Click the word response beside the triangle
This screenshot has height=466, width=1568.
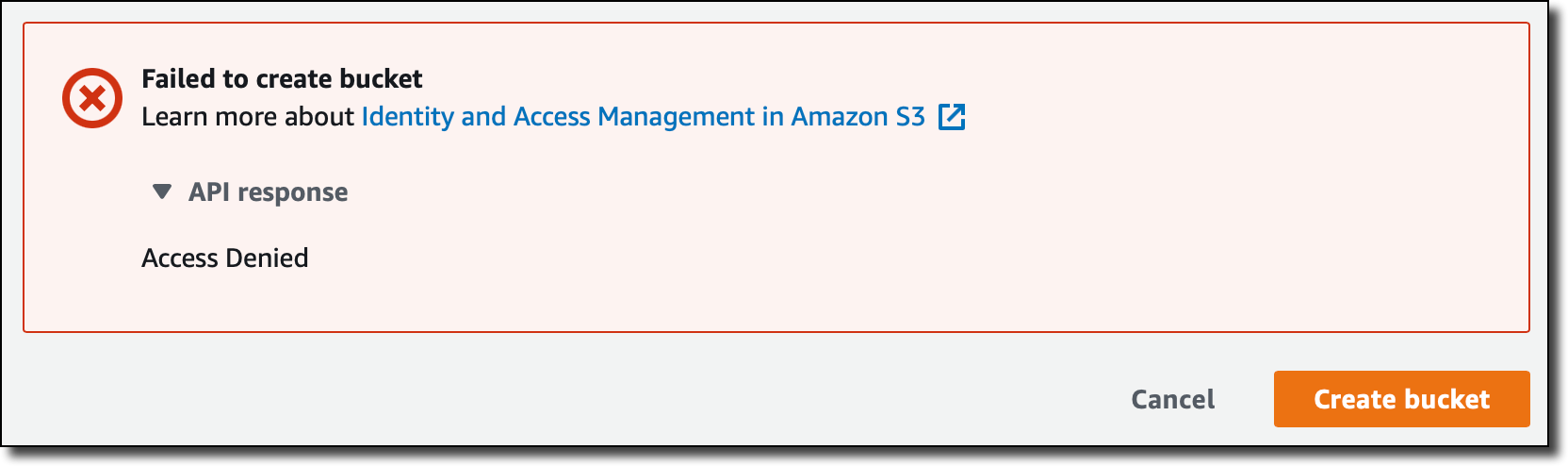coord(292,192)
